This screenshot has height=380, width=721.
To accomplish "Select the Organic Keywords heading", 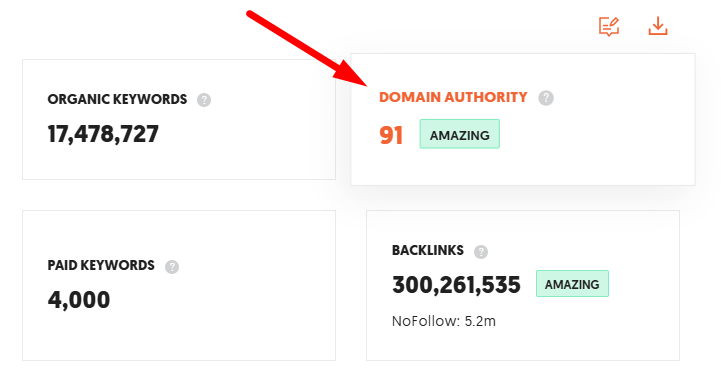I will [117, 99].
